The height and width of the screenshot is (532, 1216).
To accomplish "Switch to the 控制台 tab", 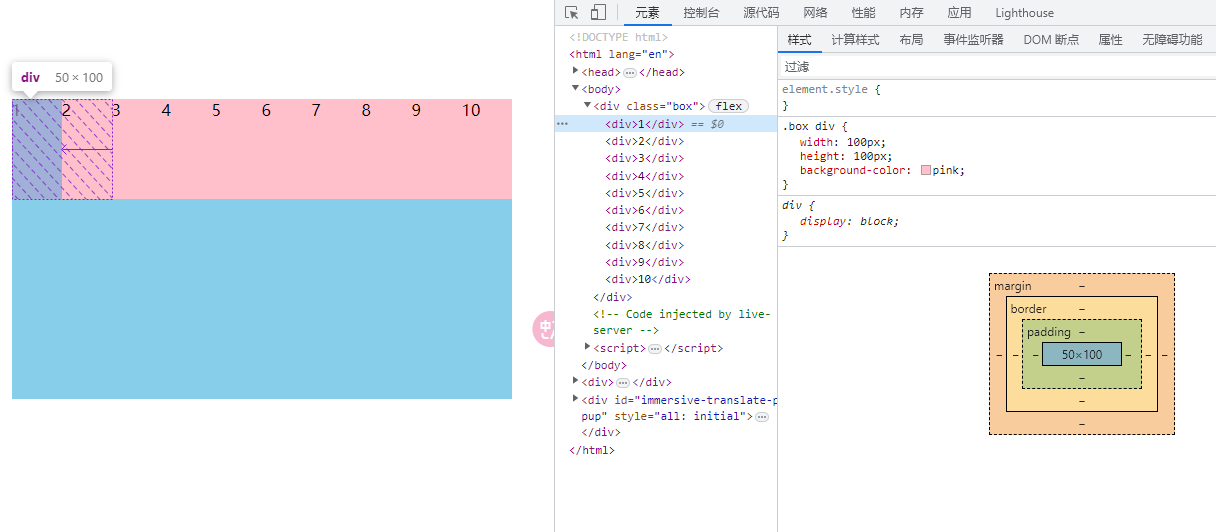I will (x=701, y=13).
